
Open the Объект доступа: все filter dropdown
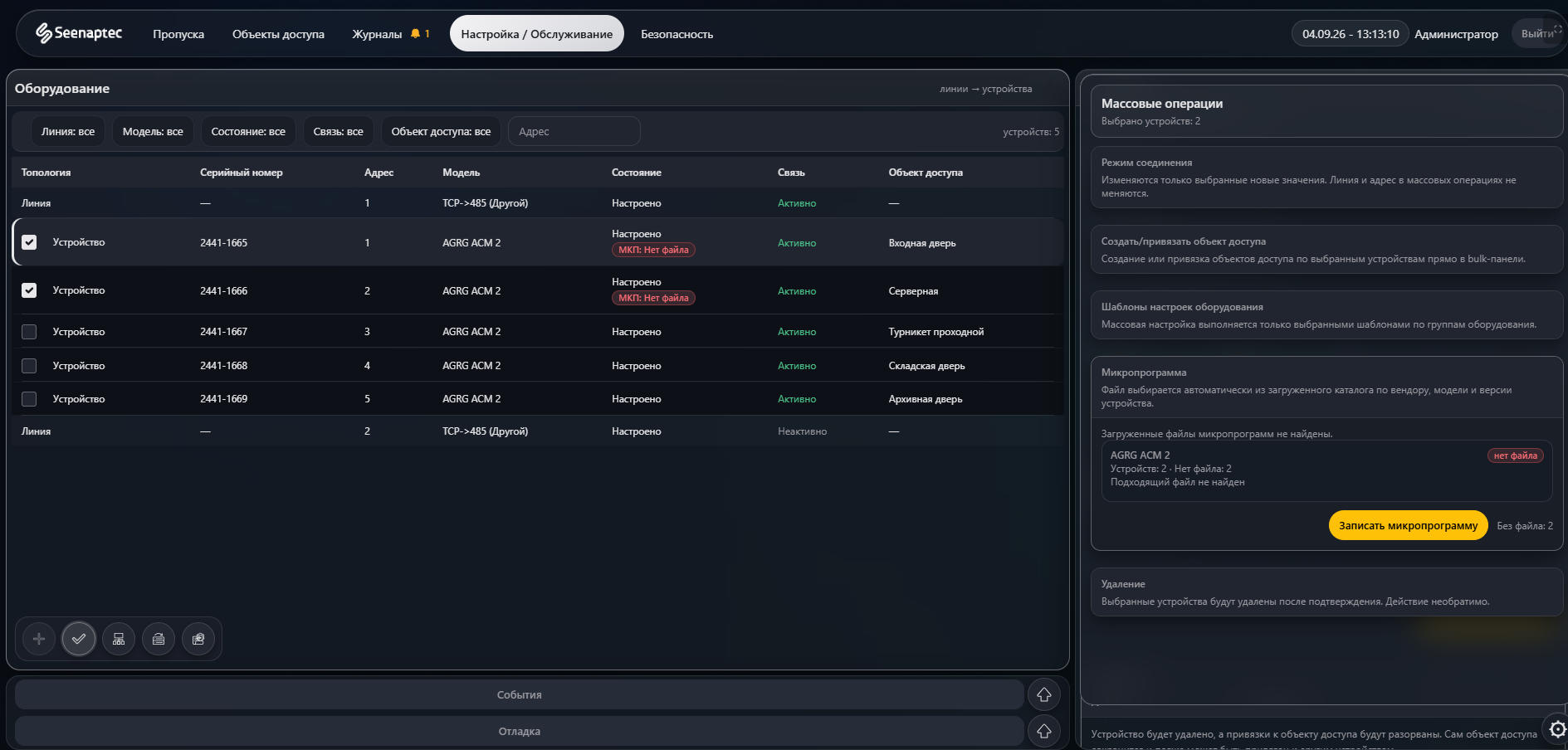click(x=441, y=131)
